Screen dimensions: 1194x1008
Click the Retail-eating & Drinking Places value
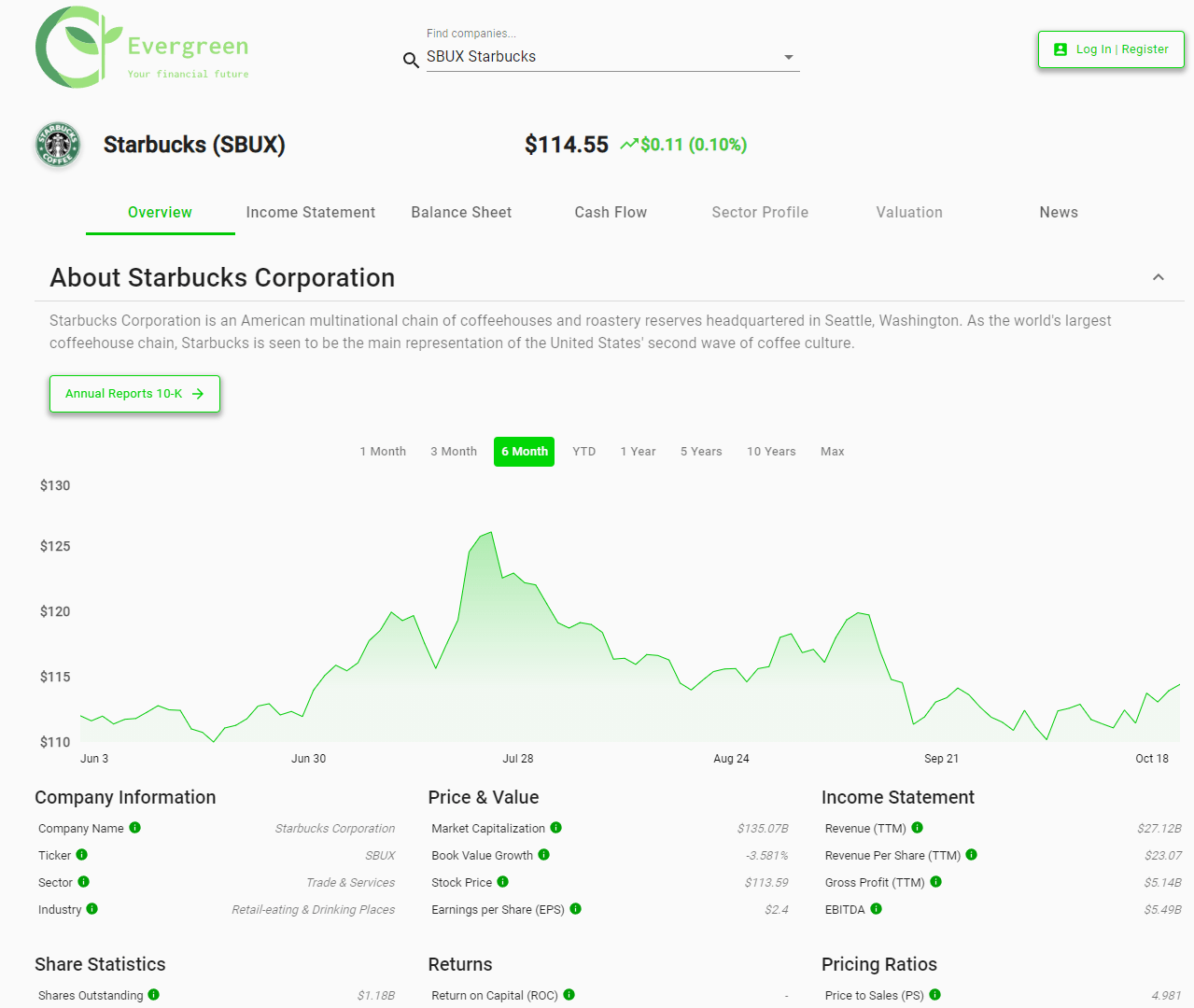[314, 910]
